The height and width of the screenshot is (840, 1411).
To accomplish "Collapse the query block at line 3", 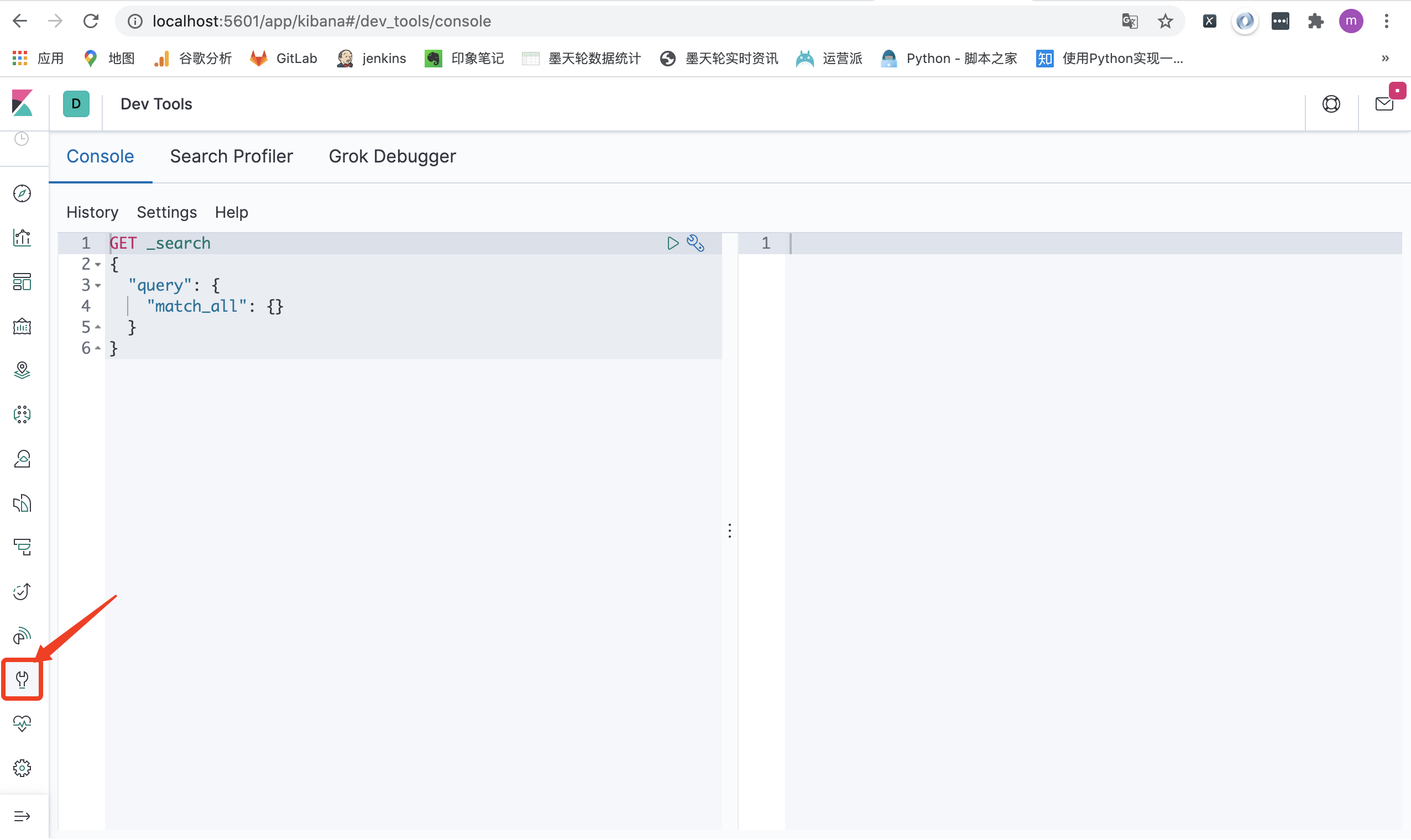I will [x=97, y=285].
